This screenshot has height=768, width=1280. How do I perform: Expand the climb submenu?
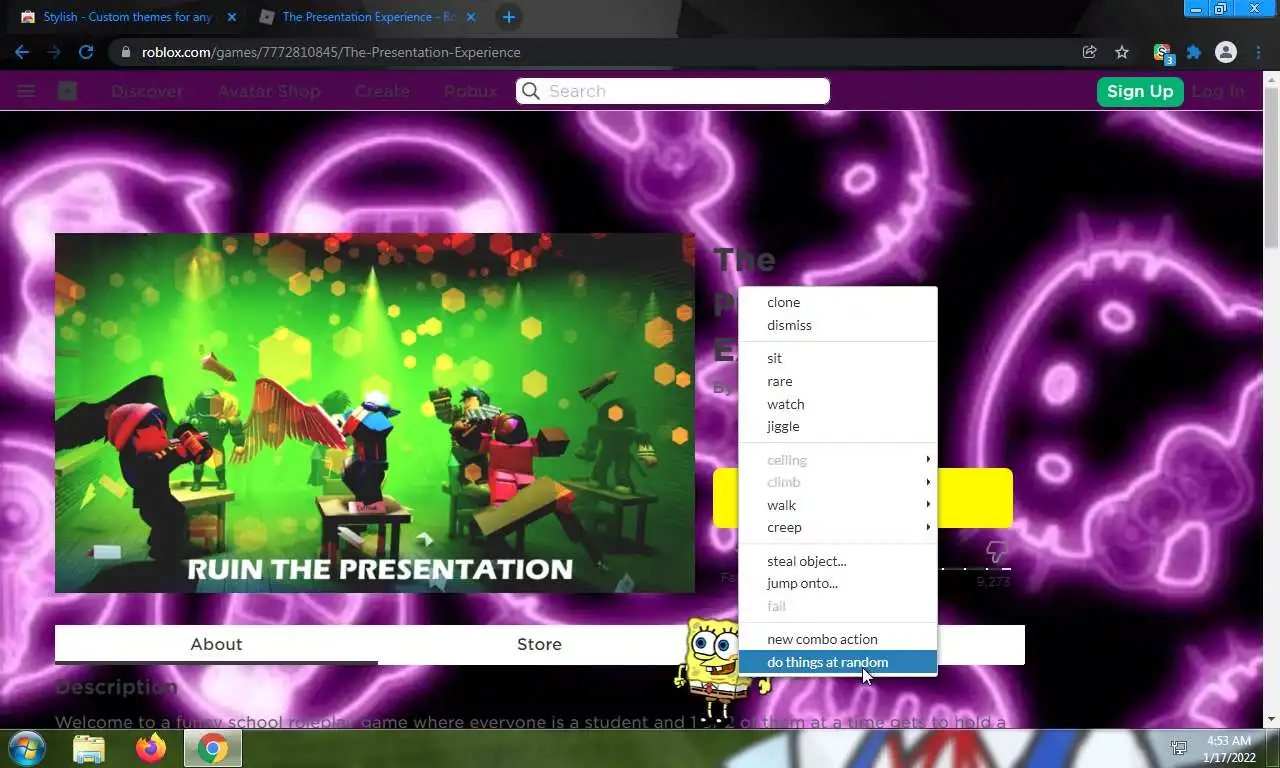[x=837, y=482]
